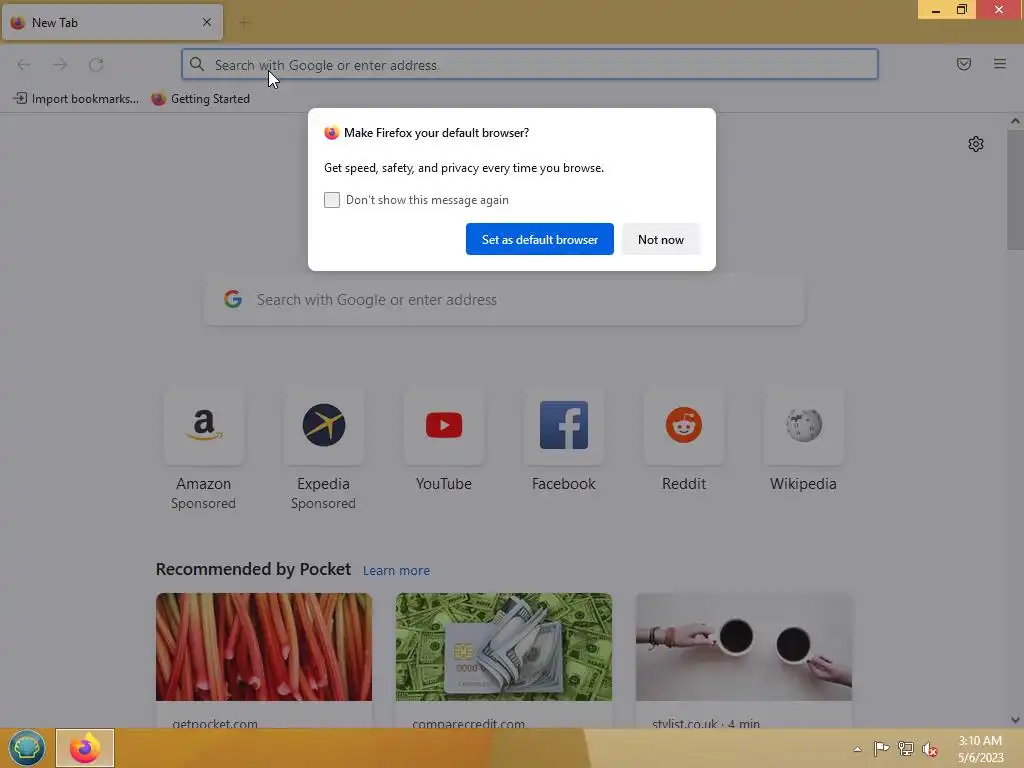Select the New Tab tab
Image resolution: width=1024 pixels, height=768 pixels.
112,22
